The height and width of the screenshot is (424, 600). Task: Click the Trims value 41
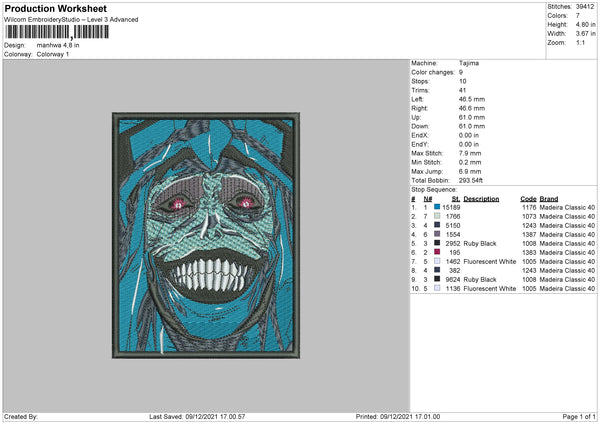point(462,90)
